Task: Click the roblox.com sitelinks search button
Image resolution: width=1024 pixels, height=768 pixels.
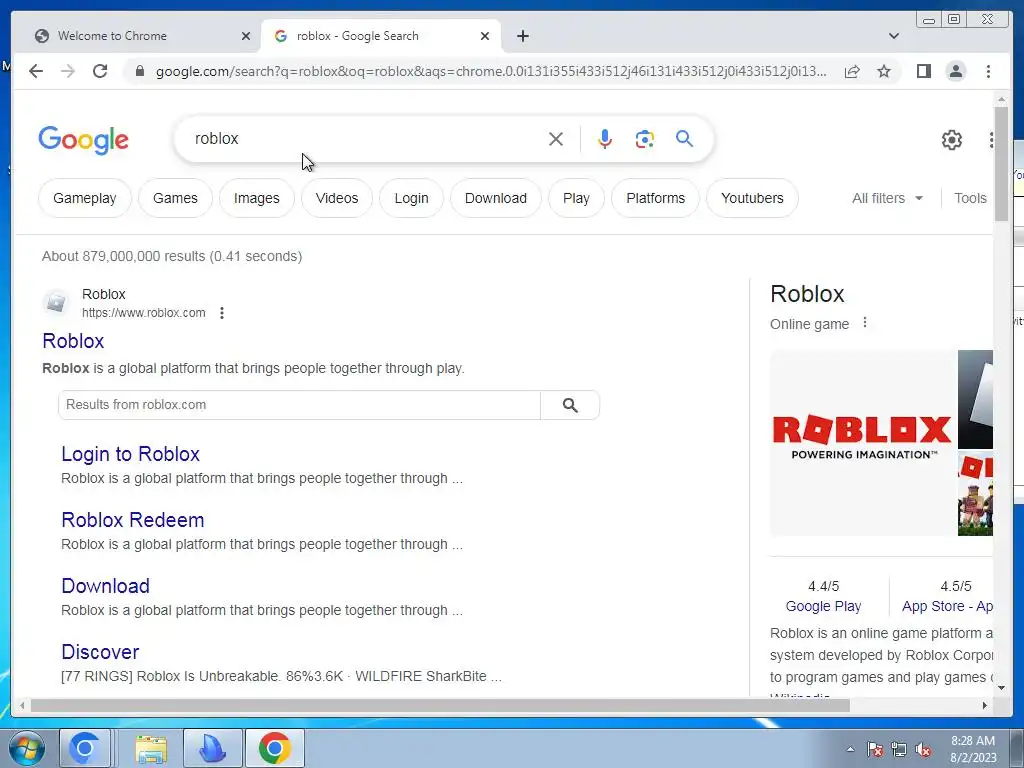Action: click(569, 405)
